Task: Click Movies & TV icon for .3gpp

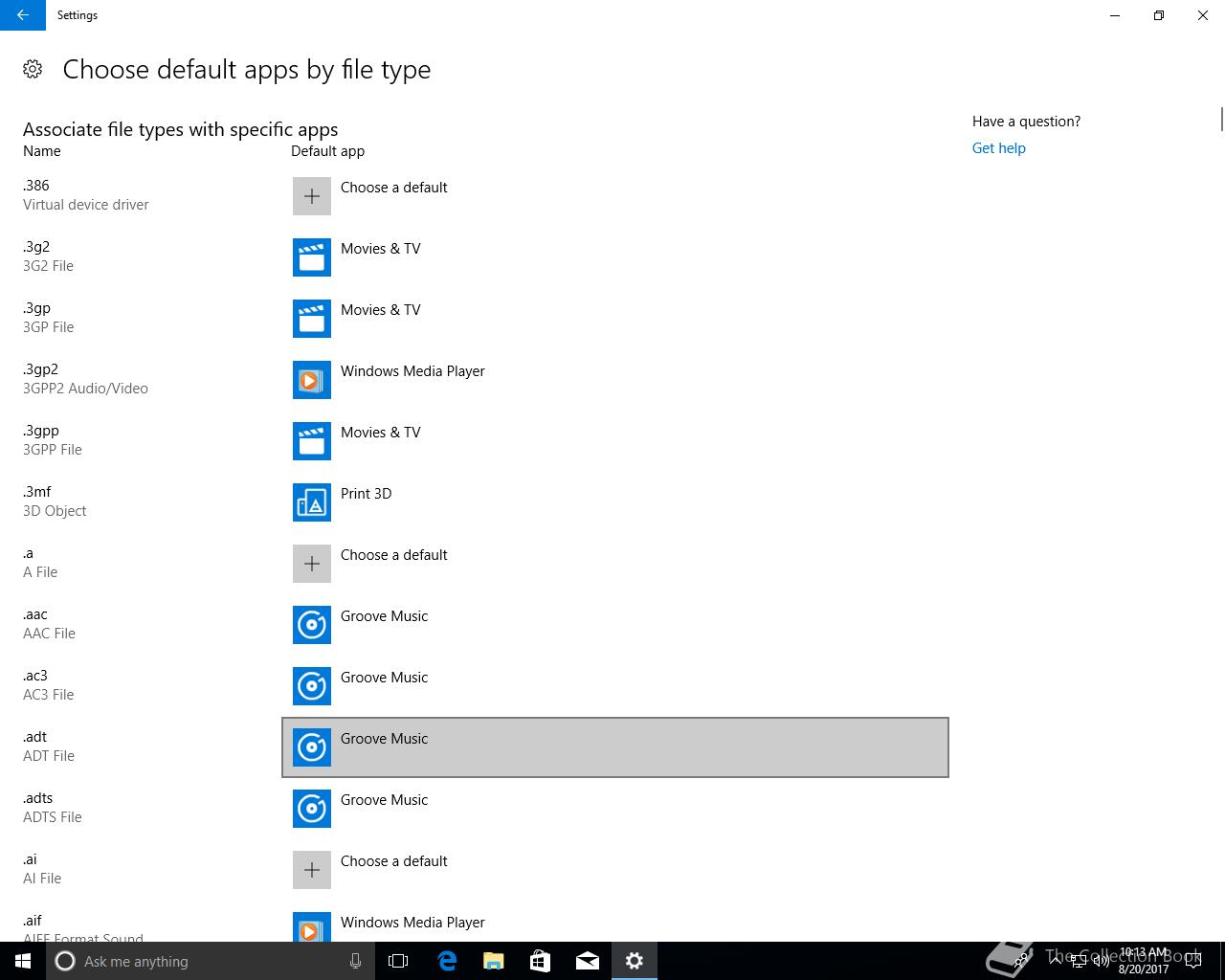Action: coord(312,441)
